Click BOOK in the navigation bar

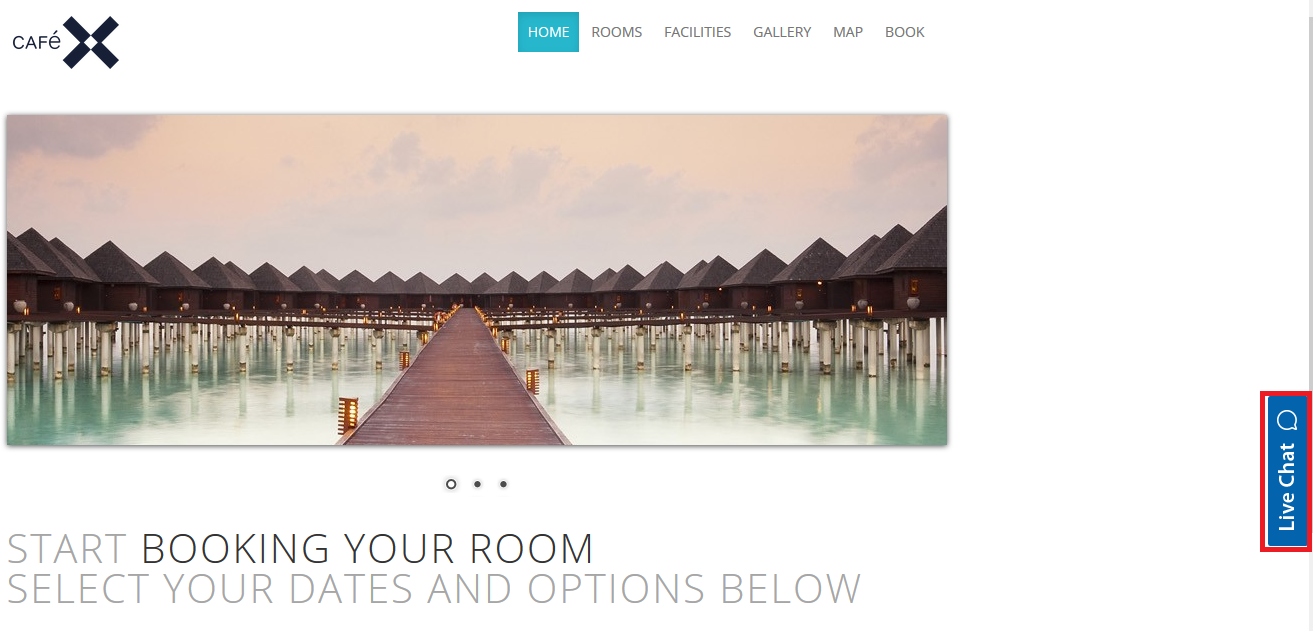905,32
